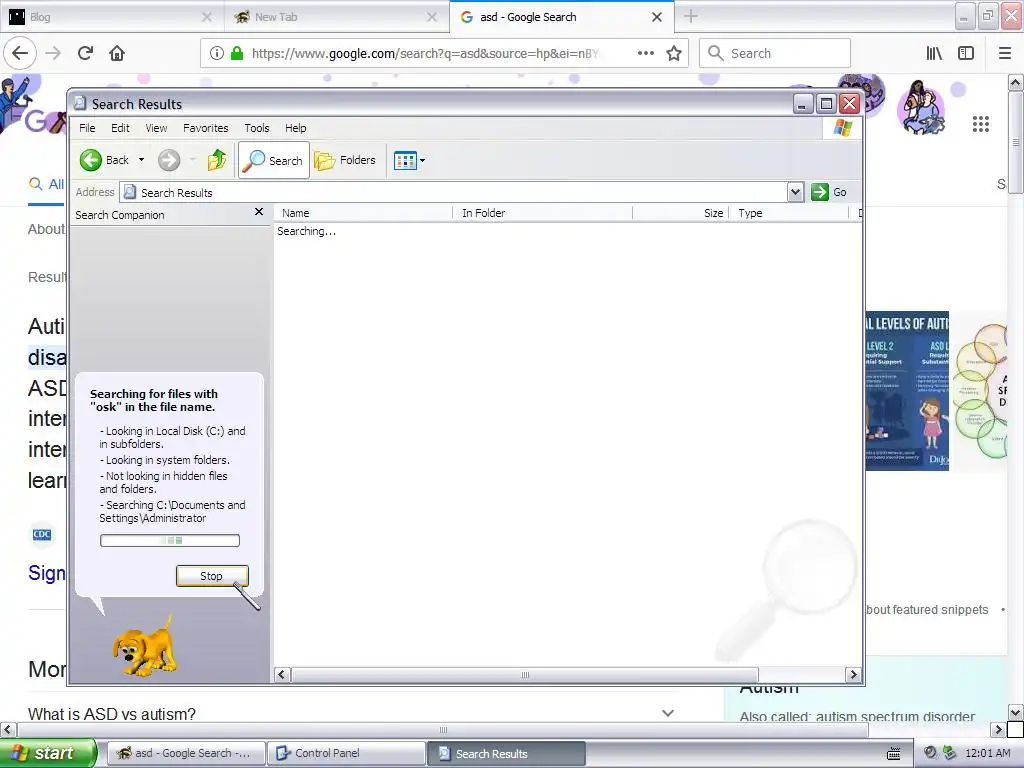Close the Search Companion pane
The image size is (1024, 768).
pyautogui.click(x=259, y=212)
